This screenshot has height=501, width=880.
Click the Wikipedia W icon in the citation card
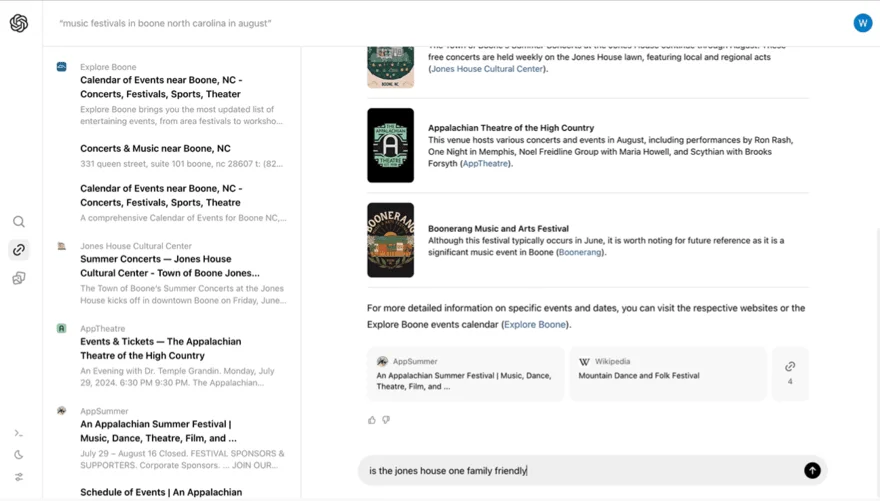click(584, 362)
